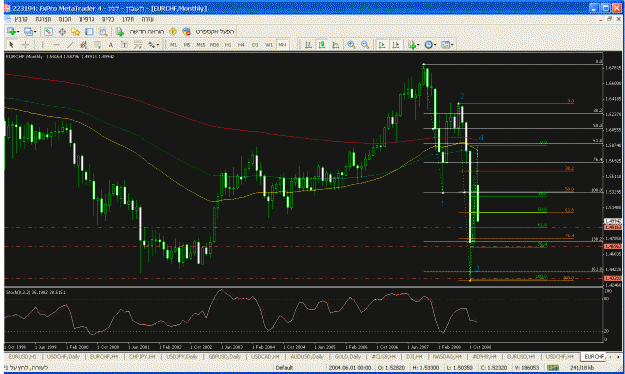Open the תצוגה (View) menu
The height and width of the screenshot is (374, 625).
[x=43, y=19]
